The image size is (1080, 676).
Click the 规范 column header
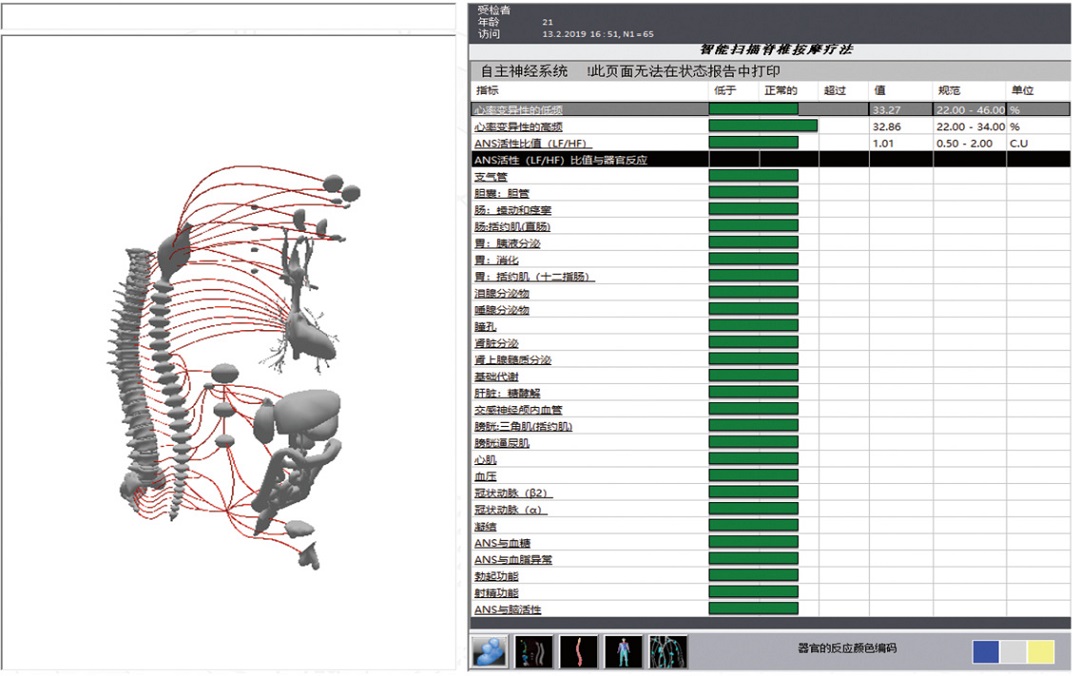coord(949,91)
